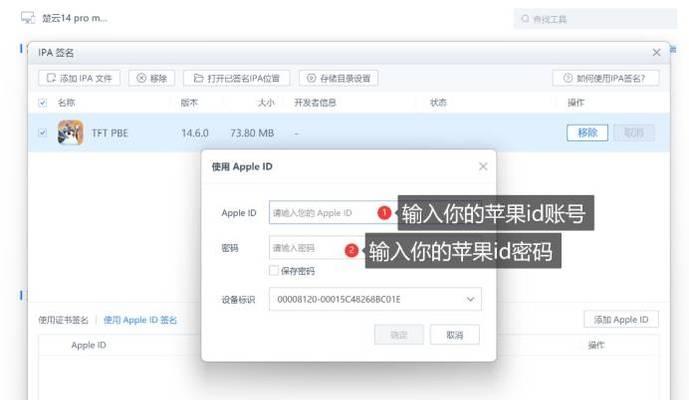Click the 取消 button in dialog

455,335
